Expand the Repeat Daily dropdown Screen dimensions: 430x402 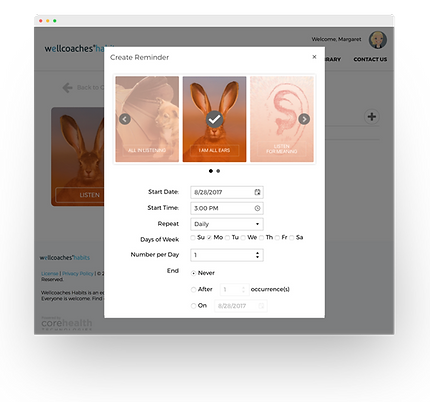coord(227,224)
